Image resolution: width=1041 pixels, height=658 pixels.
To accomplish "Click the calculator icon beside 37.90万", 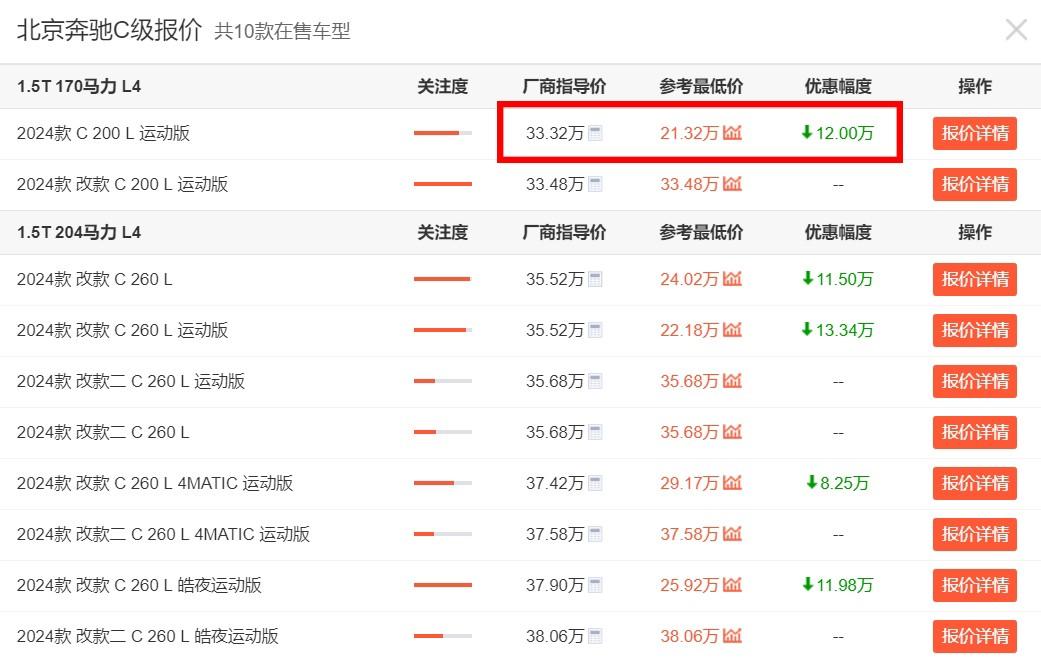I will point(595,585).
